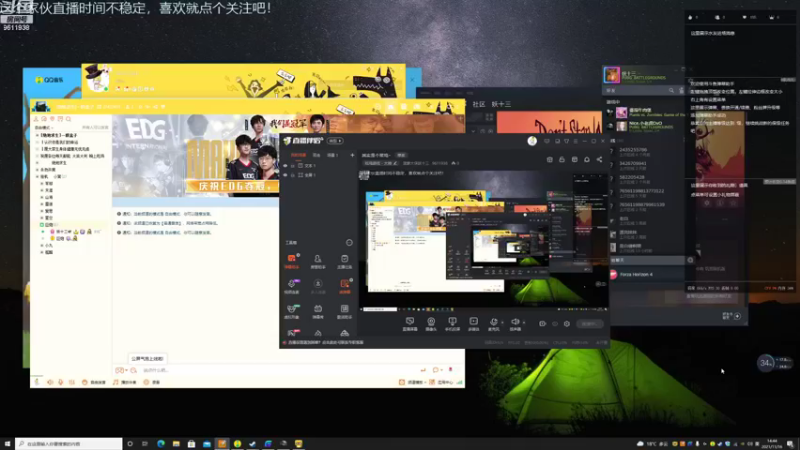Edit the live title pencil icon

(395, 163)
